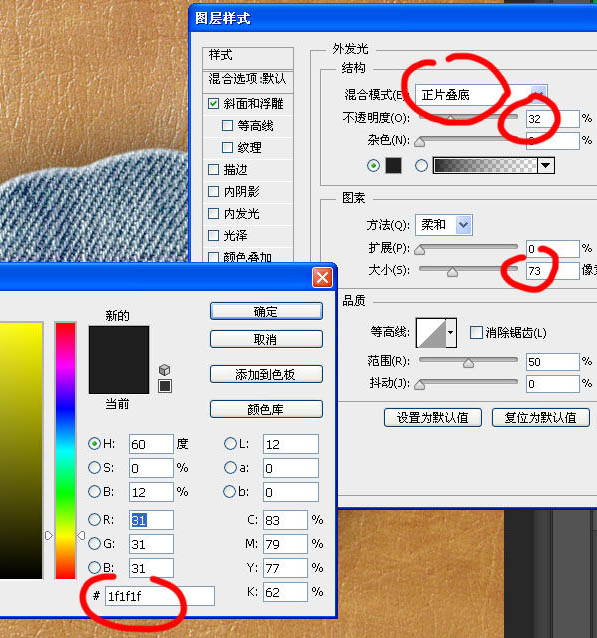
Task: Check the 消除锯齿 checkbox
Action: pos(476,332)
